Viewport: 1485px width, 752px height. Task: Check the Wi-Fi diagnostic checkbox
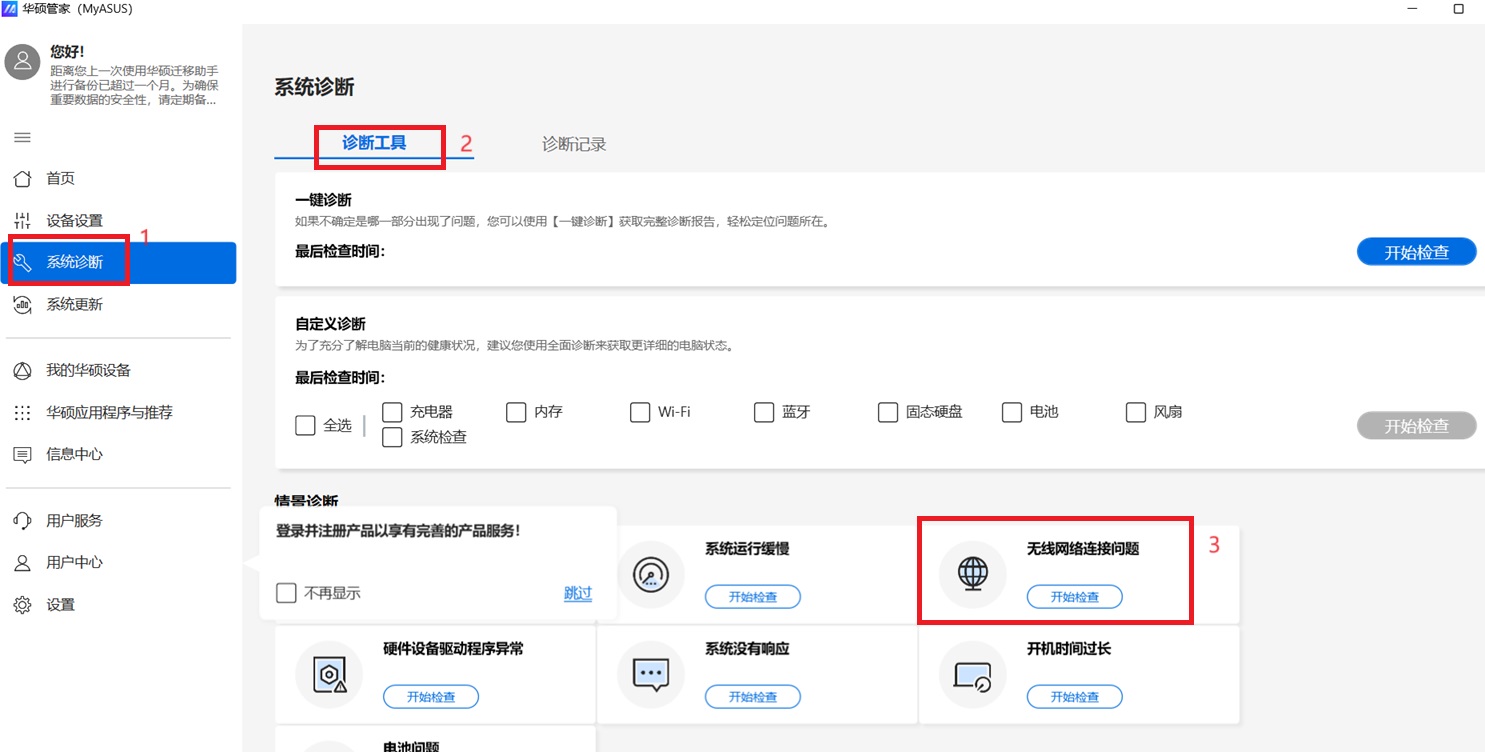click(639, 411)
